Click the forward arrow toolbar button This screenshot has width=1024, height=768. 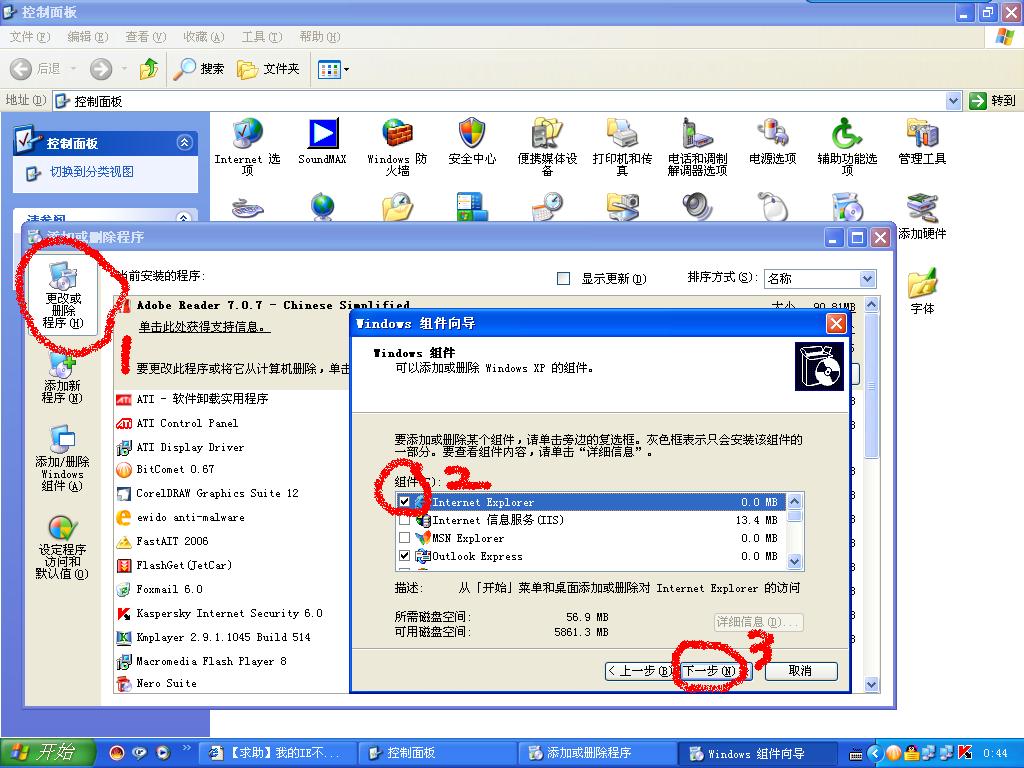[x=101, y=68]
